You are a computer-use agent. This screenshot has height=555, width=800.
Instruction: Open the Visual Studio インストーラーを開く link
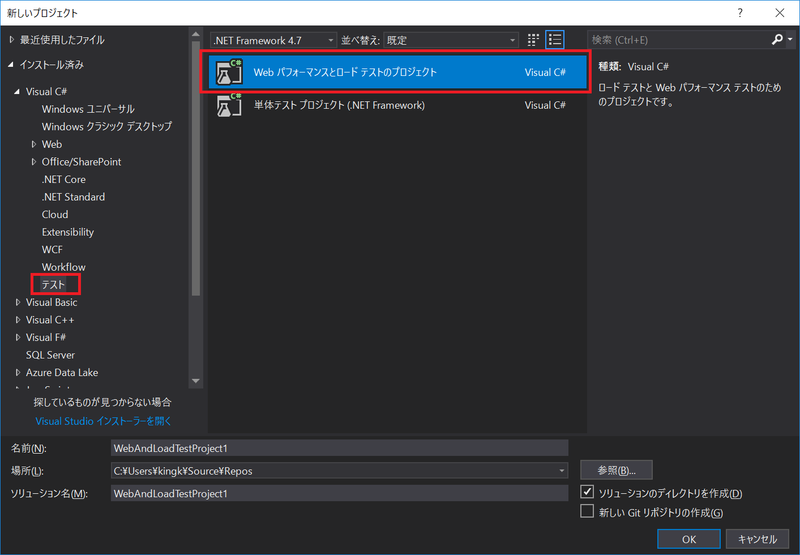point(103,421)
